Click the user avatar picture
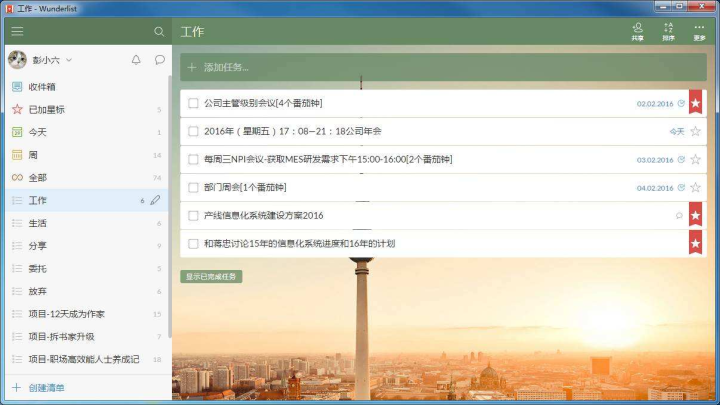 click(x=17, y=60)
